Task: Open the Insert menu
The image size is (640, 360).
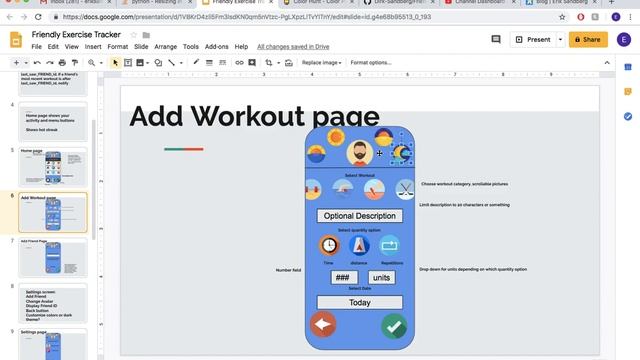Action: pos(93,47)
